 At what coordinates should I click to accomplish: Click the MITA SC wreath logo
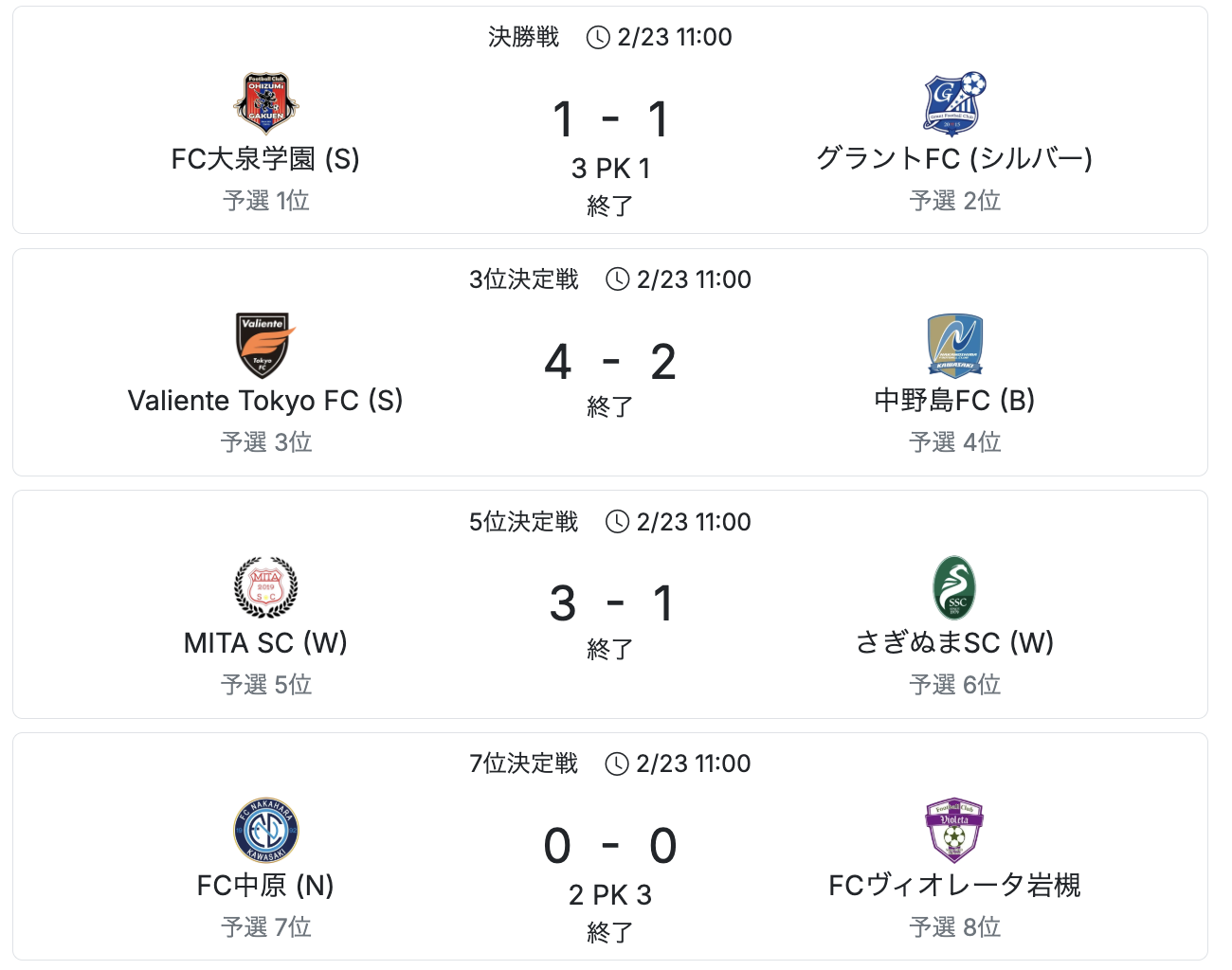[265, 587]
